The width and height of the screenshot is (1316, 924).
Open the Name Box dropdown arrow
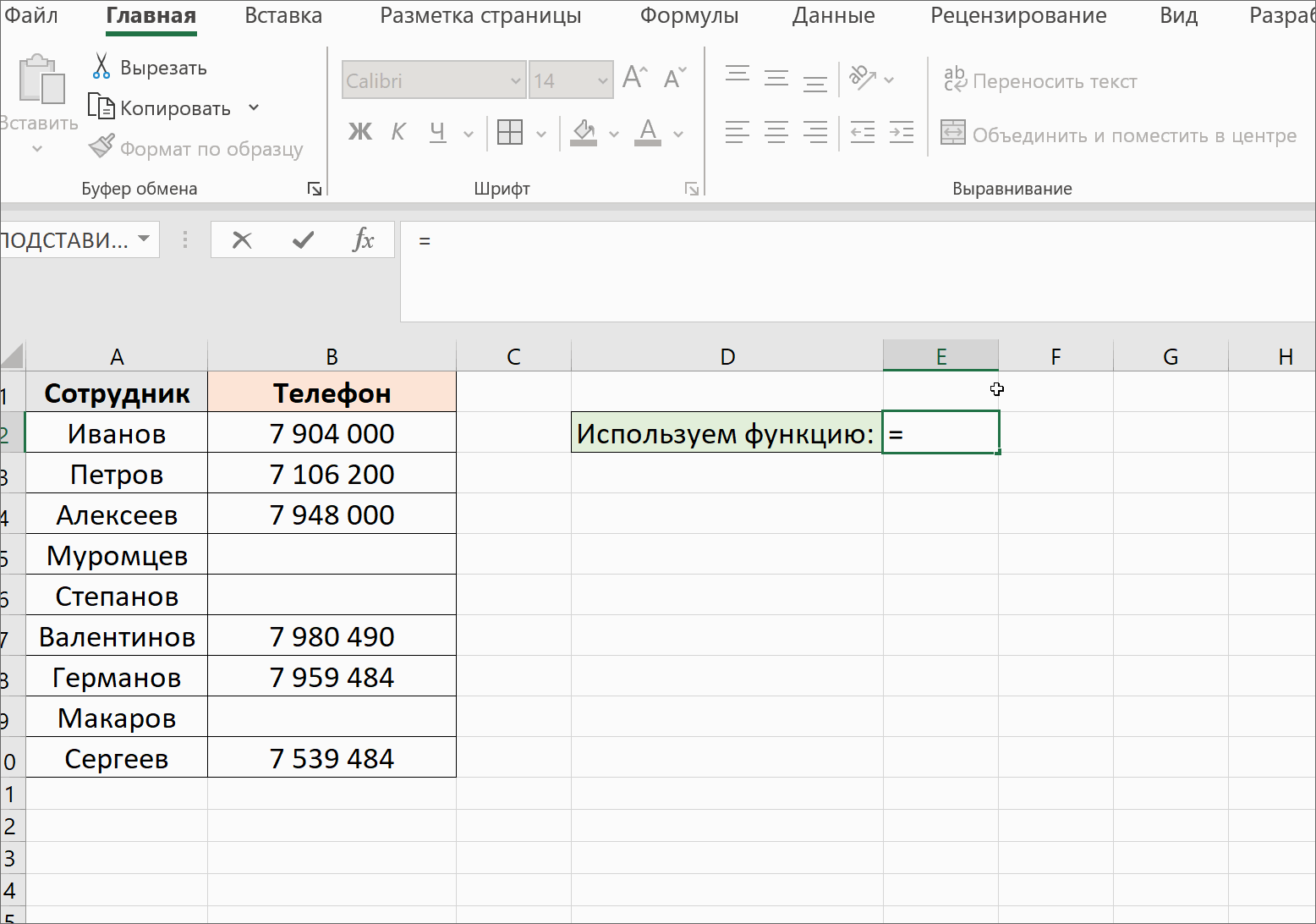click(x=144, y=239)
